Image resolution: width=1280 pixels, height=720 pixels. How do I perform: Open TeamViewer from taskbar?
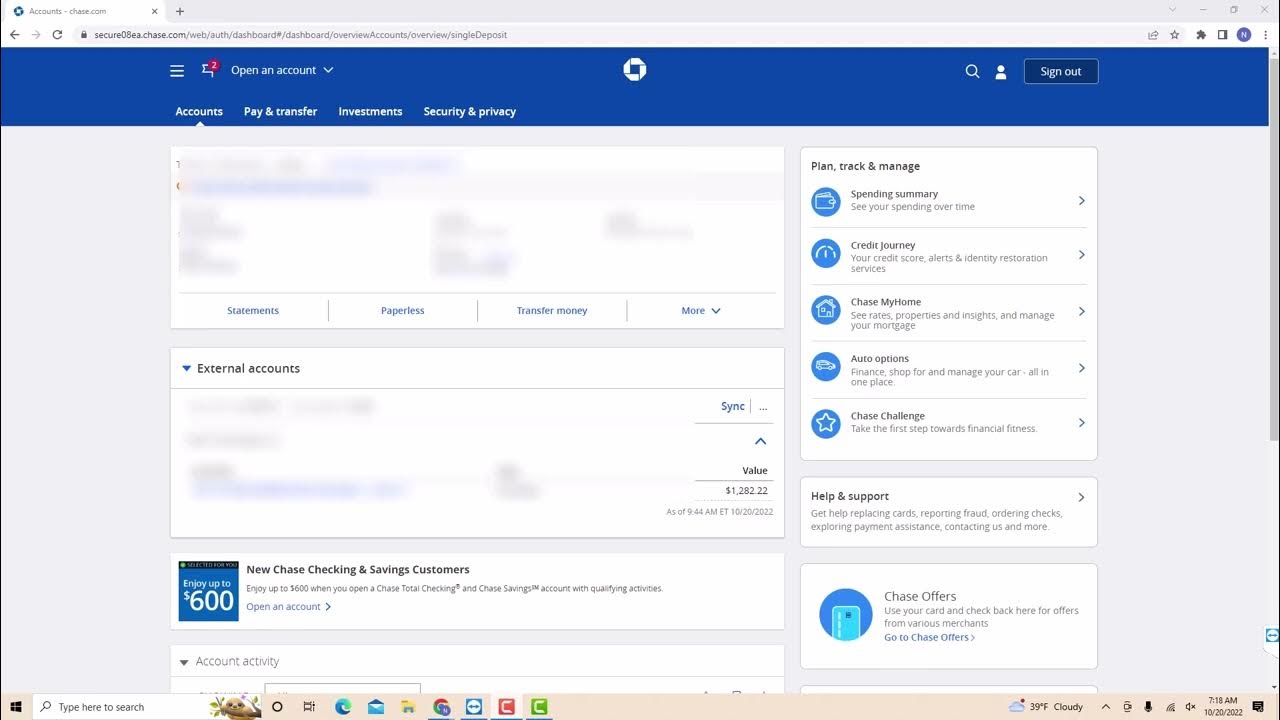pyautogui.click(x=474, y=707)
